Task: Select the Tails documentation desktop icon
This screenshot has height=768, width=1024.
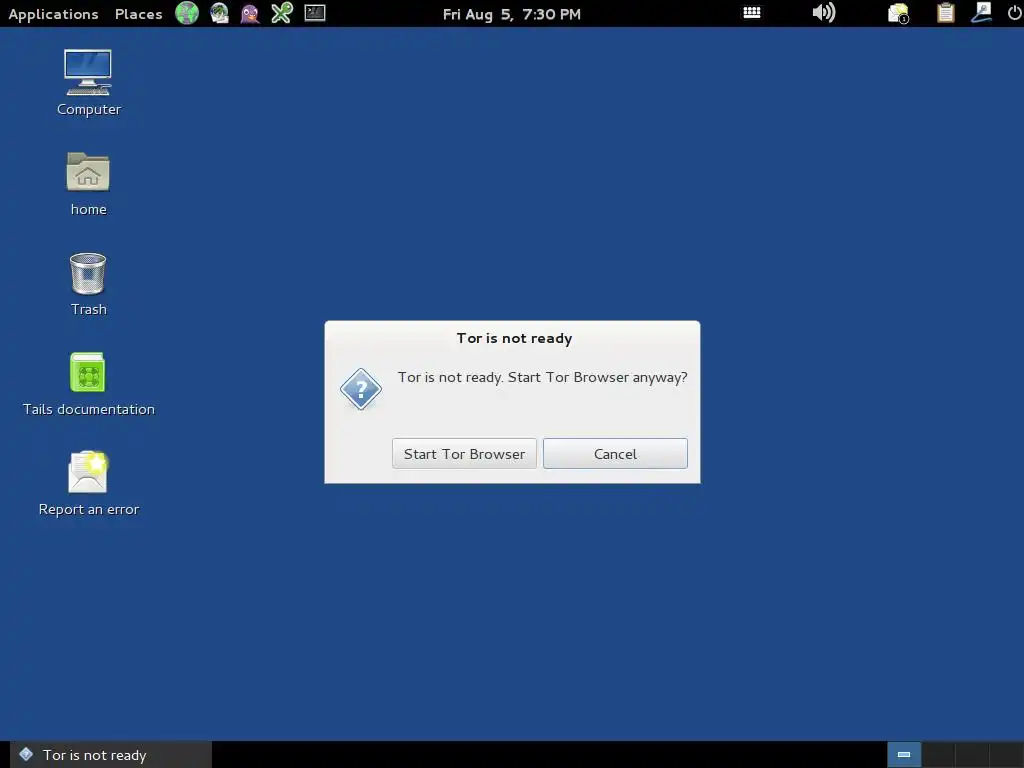Action: click(88, 385)
